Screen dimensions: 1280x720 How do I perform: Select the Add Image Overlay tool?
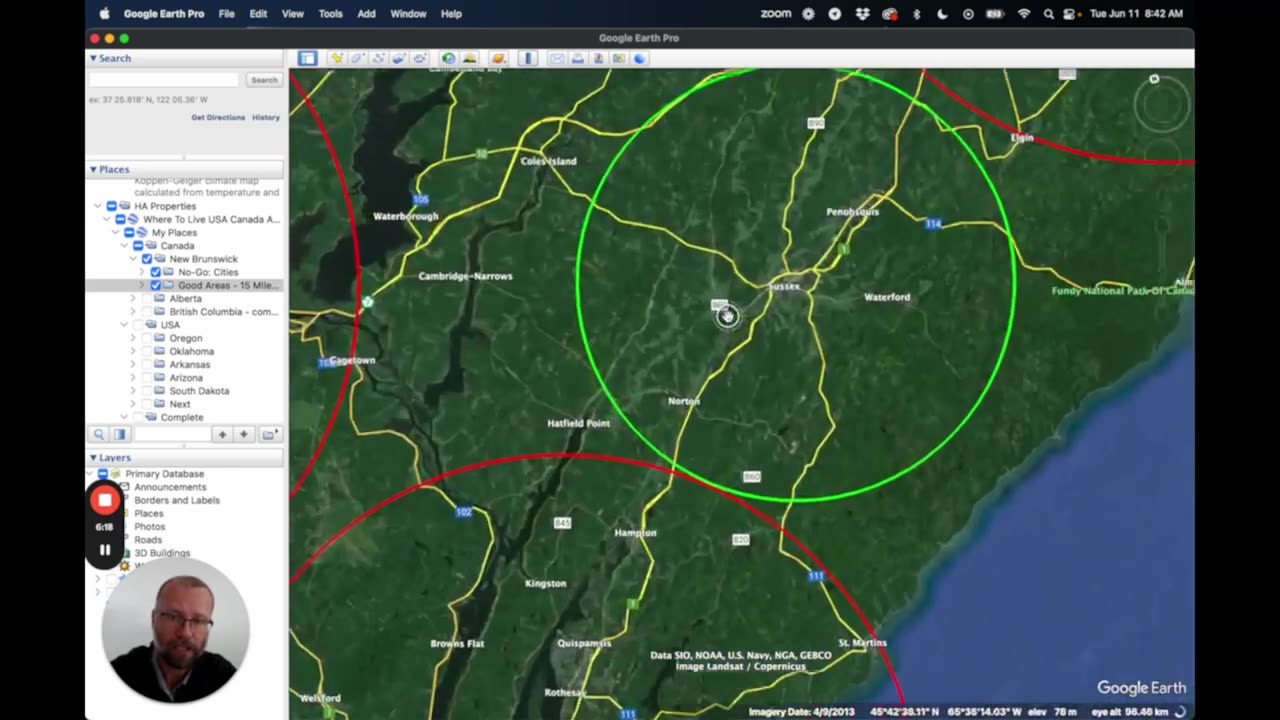[398, 58]
